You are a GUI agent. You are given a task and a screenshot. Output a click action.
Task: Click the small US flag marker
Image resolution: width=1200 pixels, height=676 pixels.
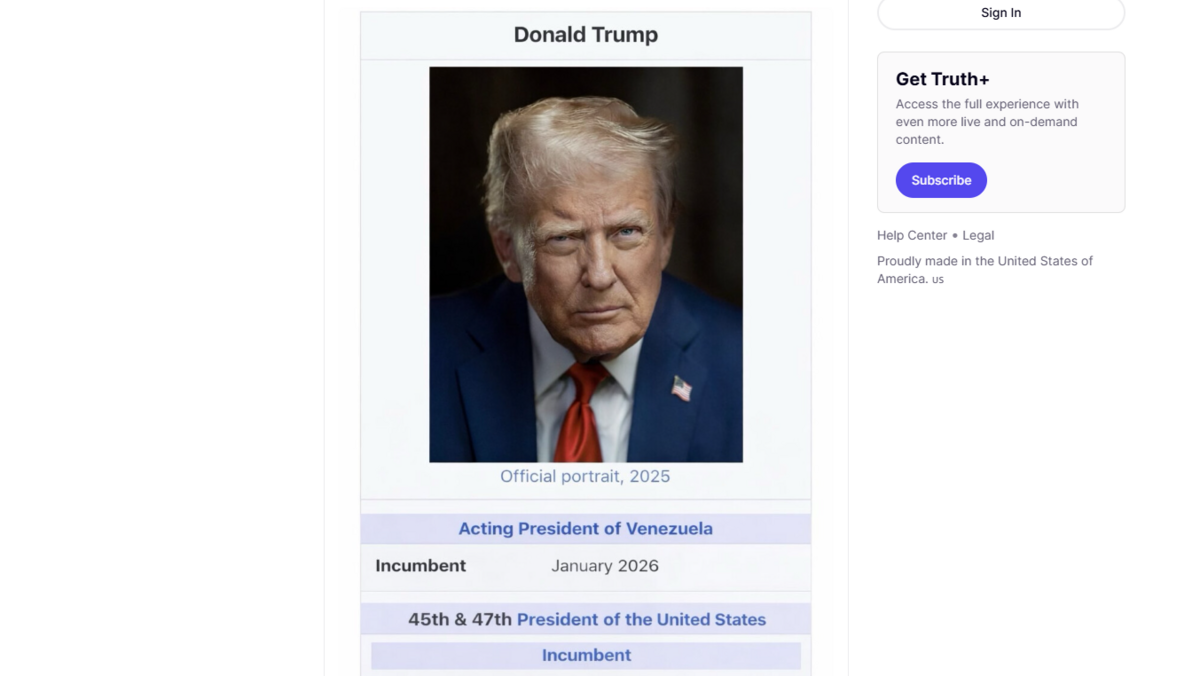coord(938,280)
